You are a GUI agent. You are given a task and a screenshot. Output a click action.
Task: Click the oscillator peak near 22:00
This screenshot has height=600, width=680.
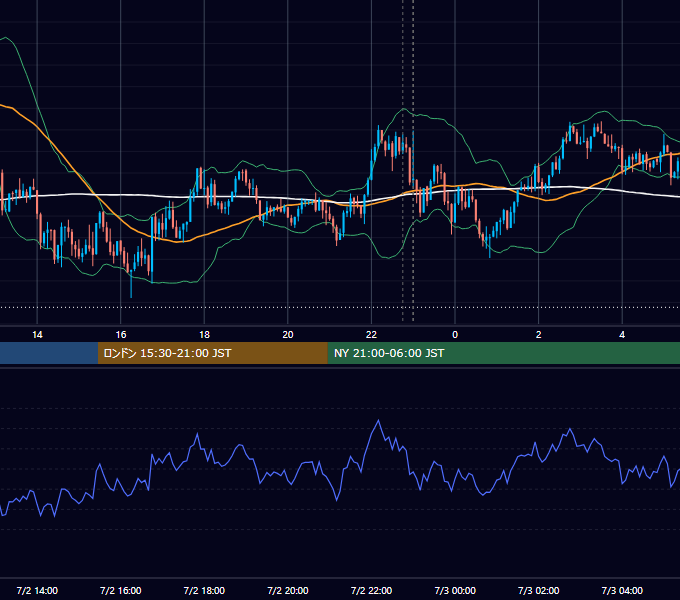[x=379, y=421]
